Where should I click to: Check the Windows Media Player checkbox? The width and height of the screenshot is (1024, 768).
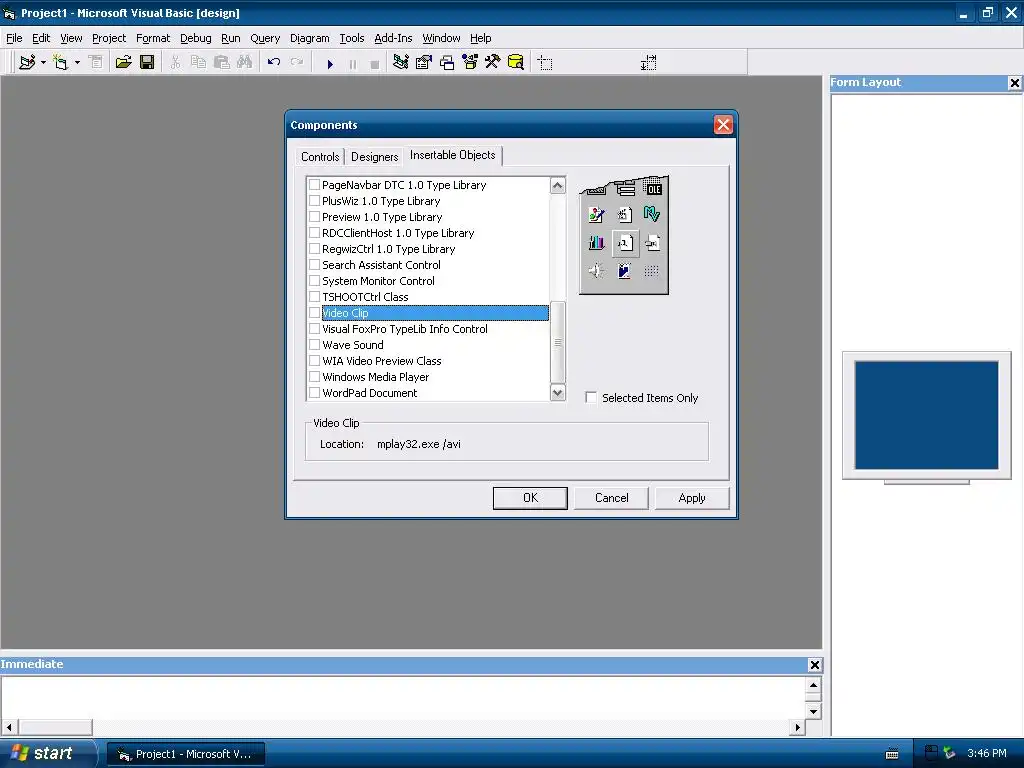(x=314, y=377)
